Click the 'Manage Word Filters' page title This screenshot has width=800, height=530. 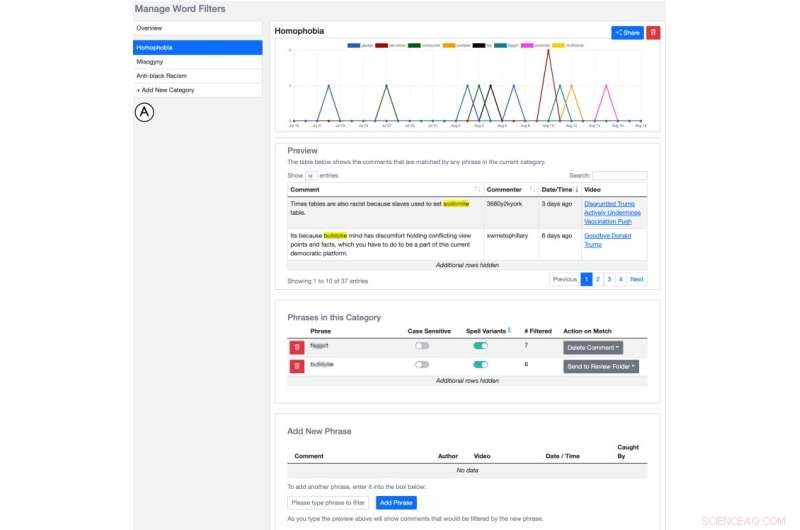tap(180, 9)
